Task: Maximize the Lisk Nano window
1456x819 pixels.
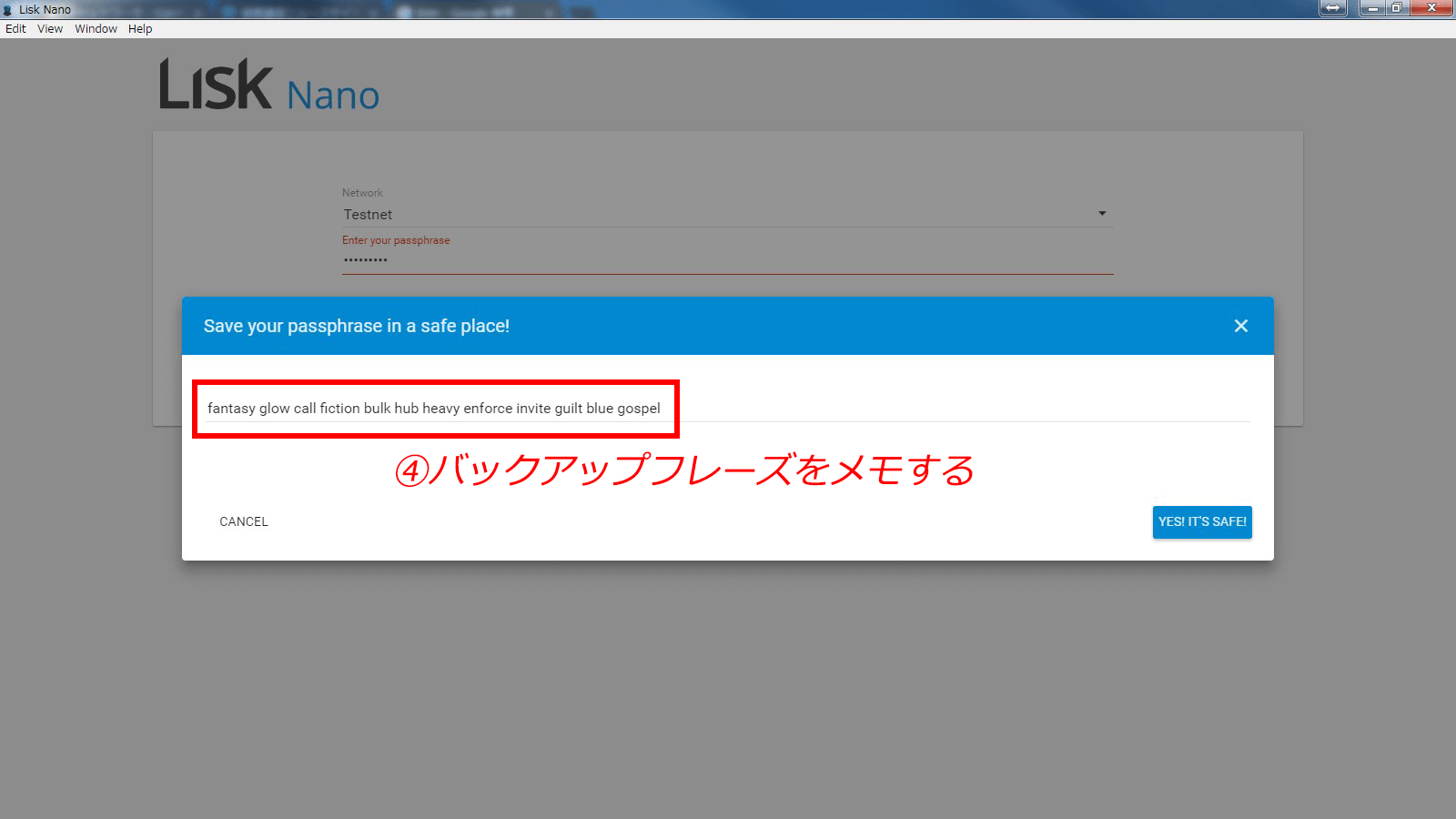Action: pyautogui.click(x=1397, y=8)
